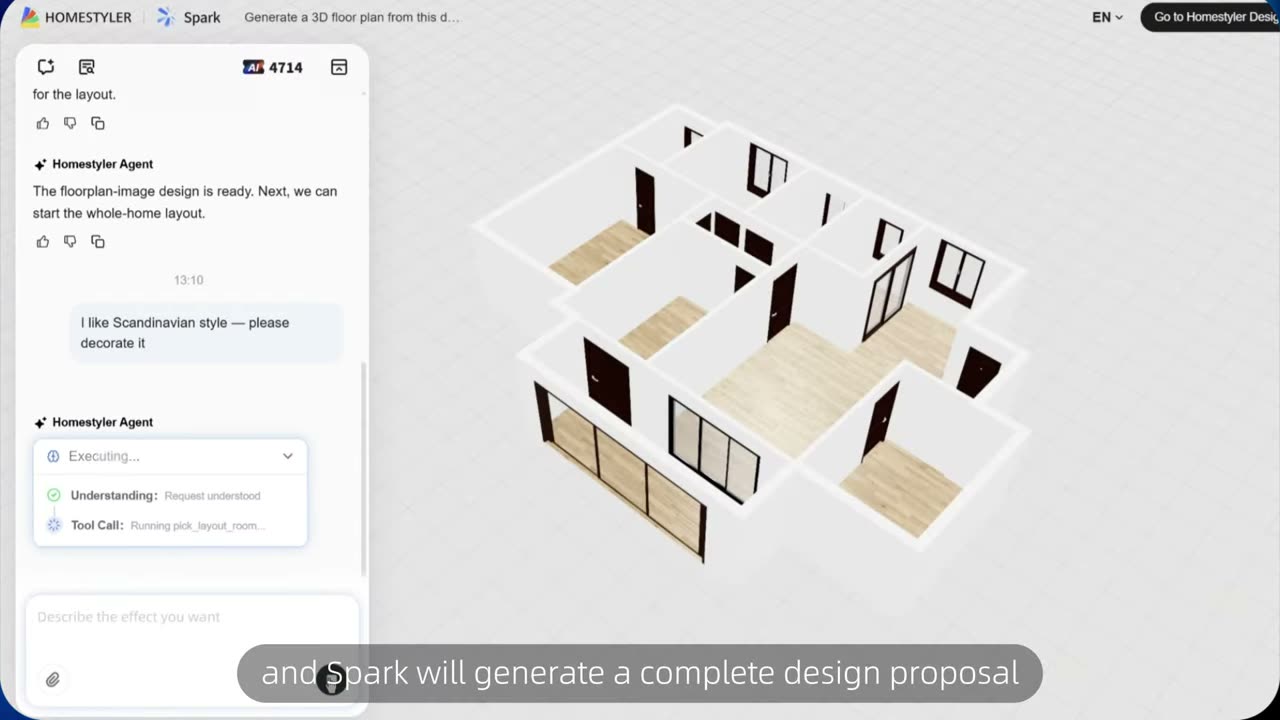Copy the 'floorplan-image design is ready' message

[98, 241]
